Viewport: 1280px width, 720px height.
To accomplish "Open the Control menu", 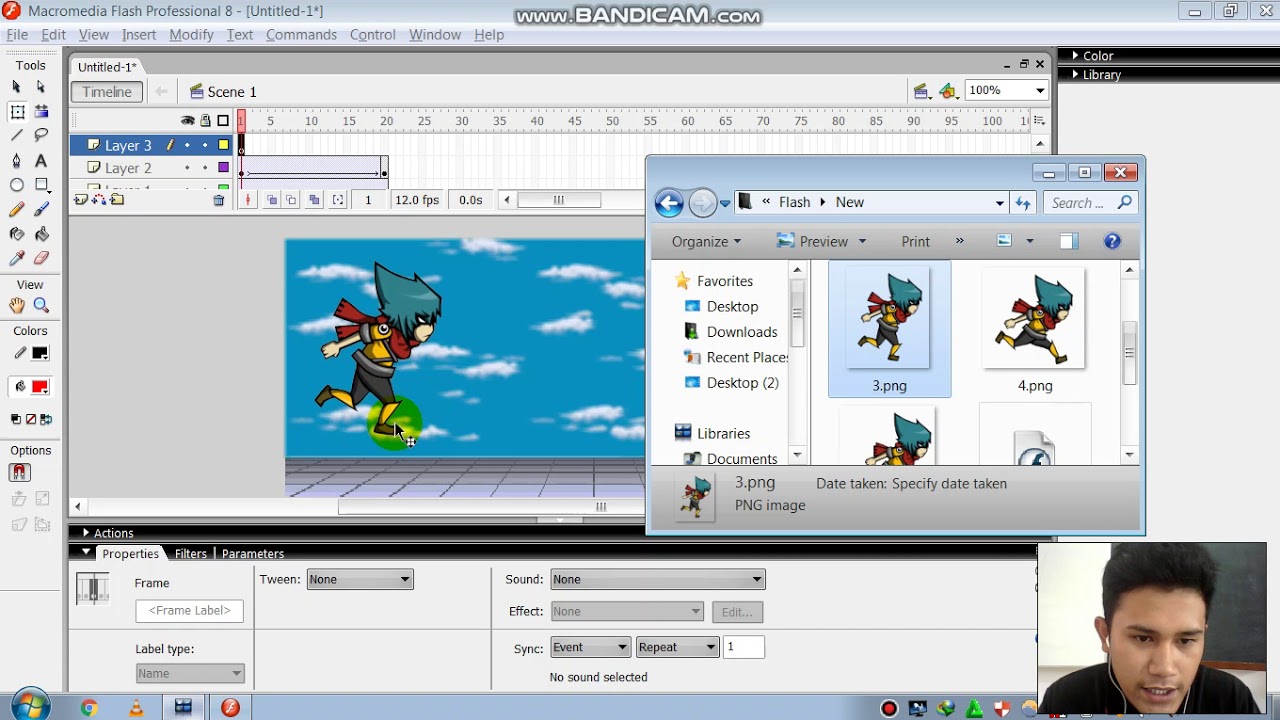I will pos(373,34).
